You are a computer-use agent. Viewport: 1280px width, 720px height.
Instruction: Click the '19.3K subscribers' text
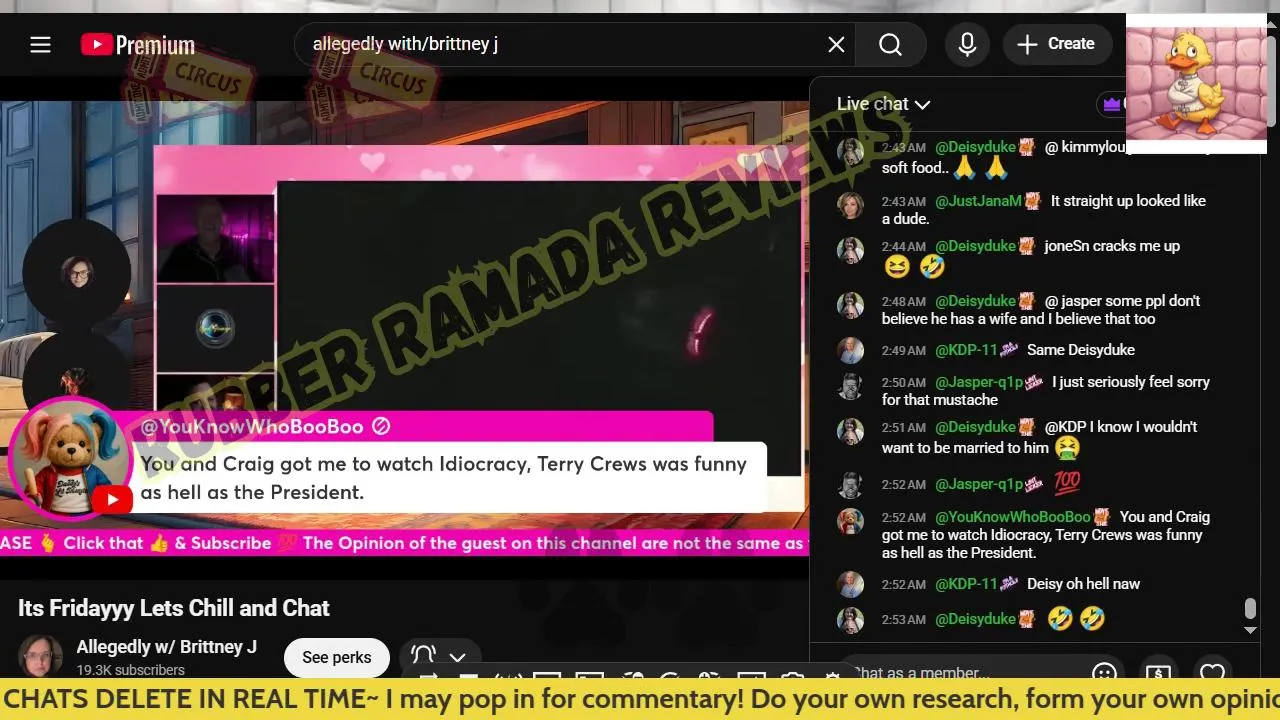click(x=131, y=670)
